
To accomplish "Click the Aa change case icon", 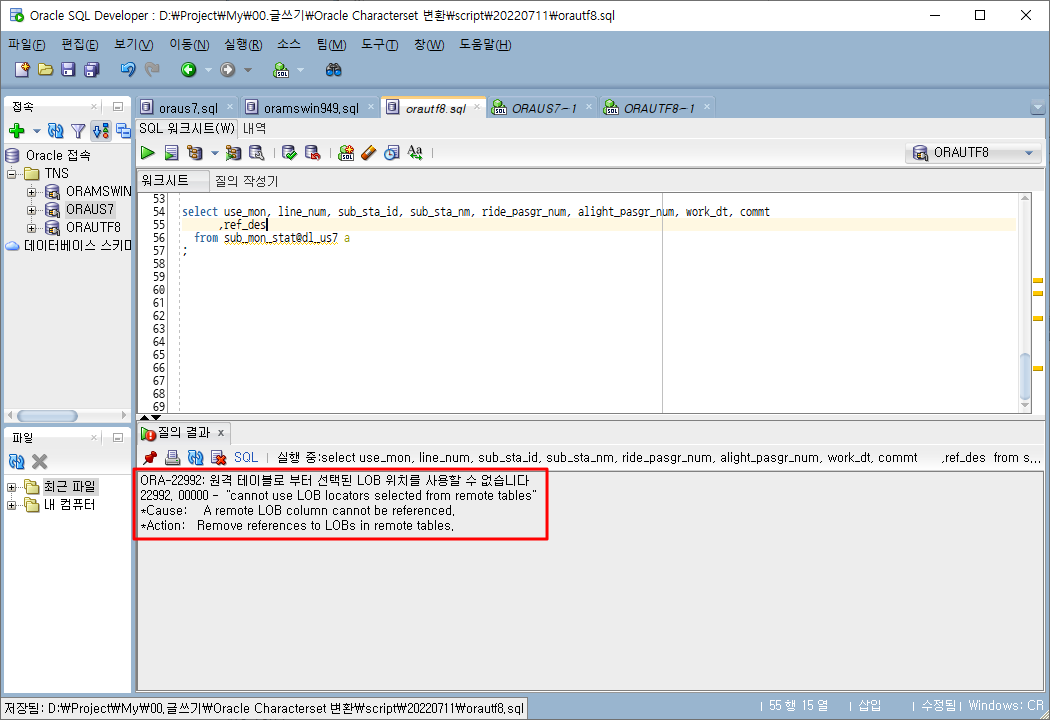I will point(415,153).
